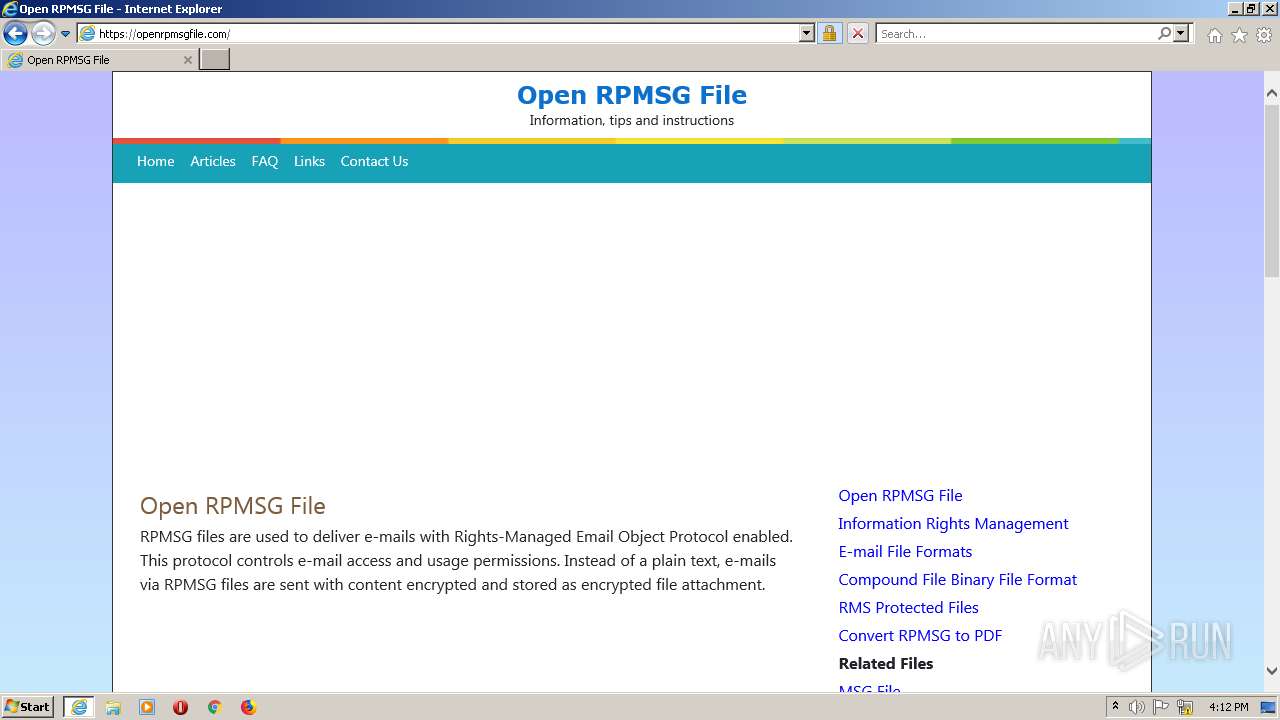Follow the RMS Protected Files link
The image size is (1280, 720).
[908, 607]
